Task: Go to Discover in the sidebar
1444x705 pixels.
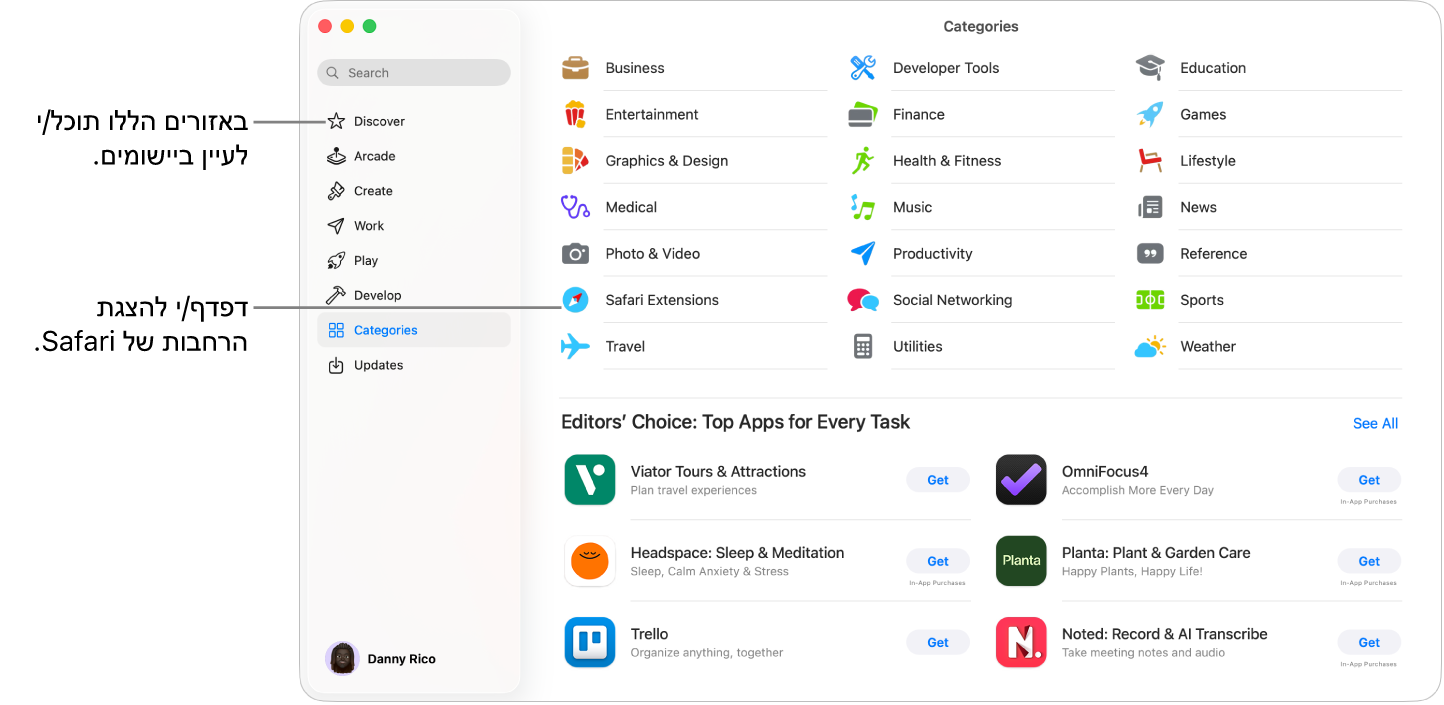Action: [x=413, y=121]
